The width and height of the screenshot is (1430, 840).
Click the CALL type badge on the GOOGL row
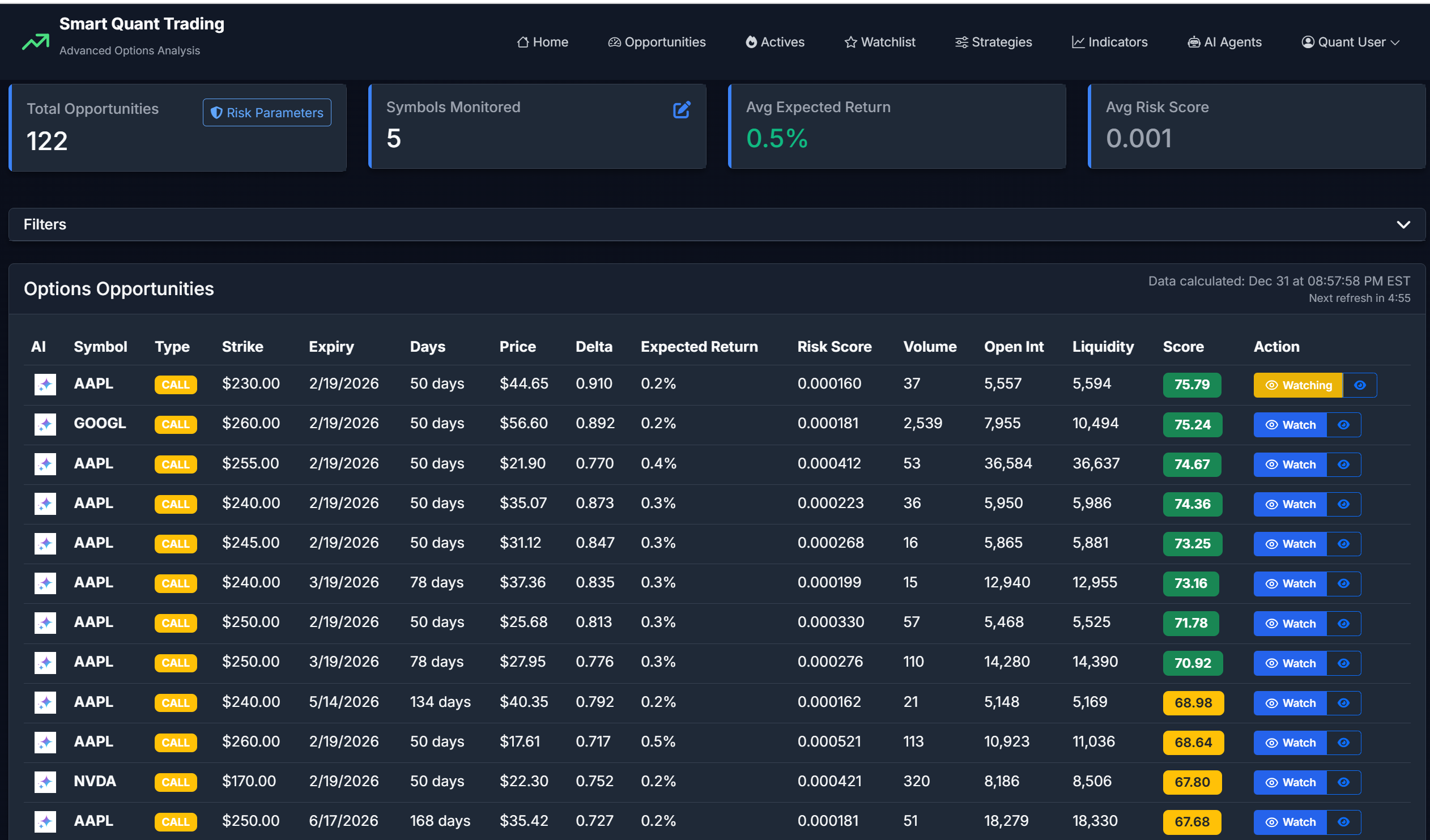point(175,424)
